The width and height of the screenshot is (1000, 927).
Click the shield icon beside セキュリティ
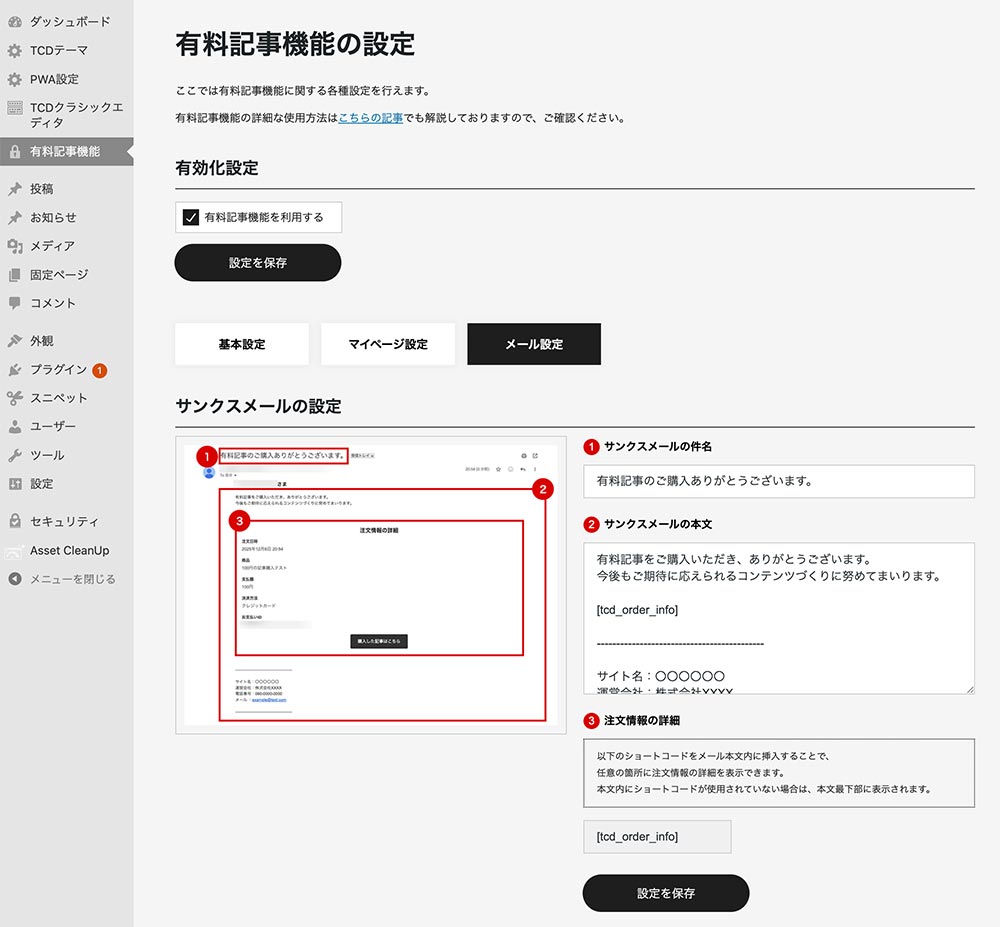coord(14,521)
